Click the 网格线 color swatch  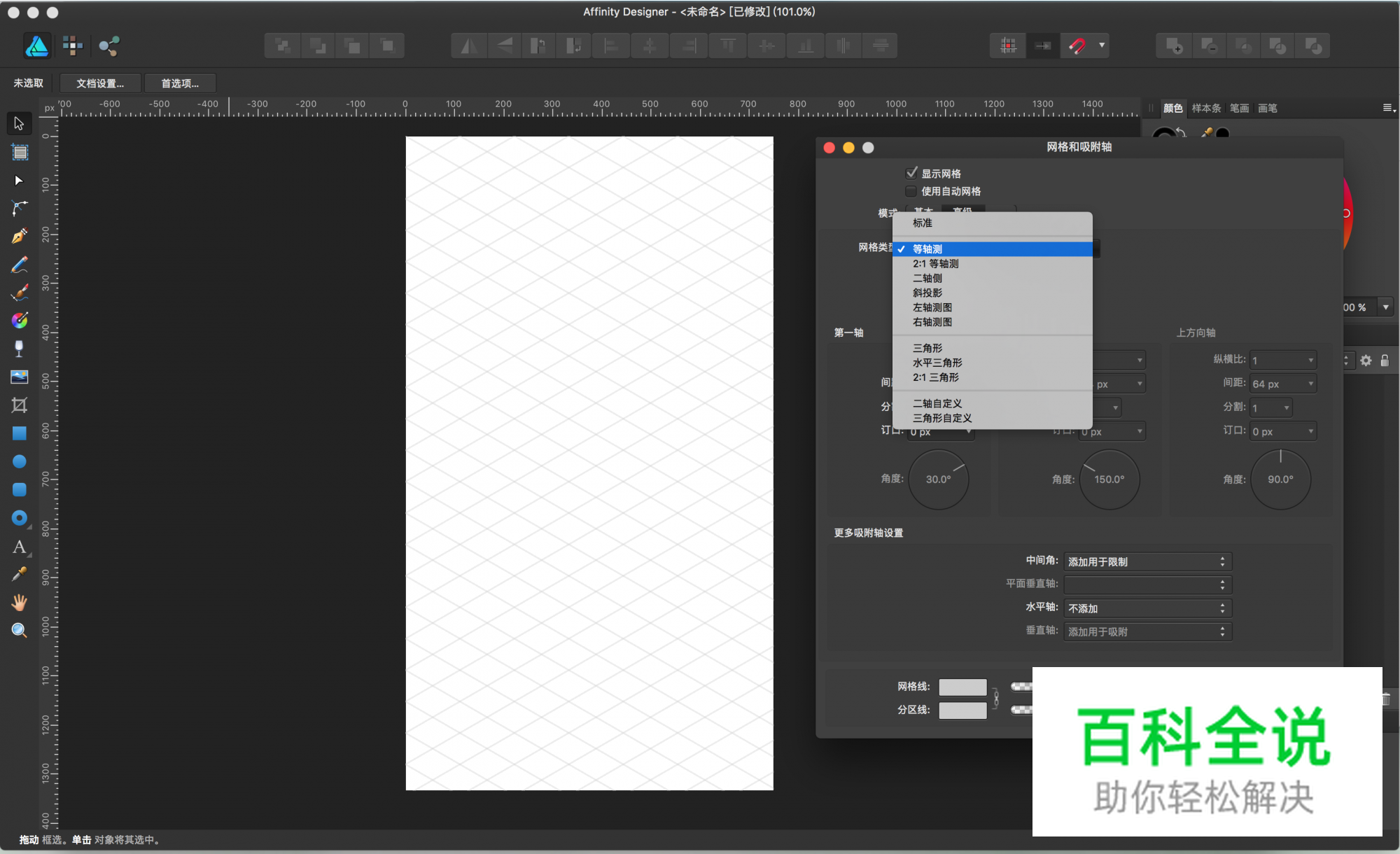click(x=962, y=687)
